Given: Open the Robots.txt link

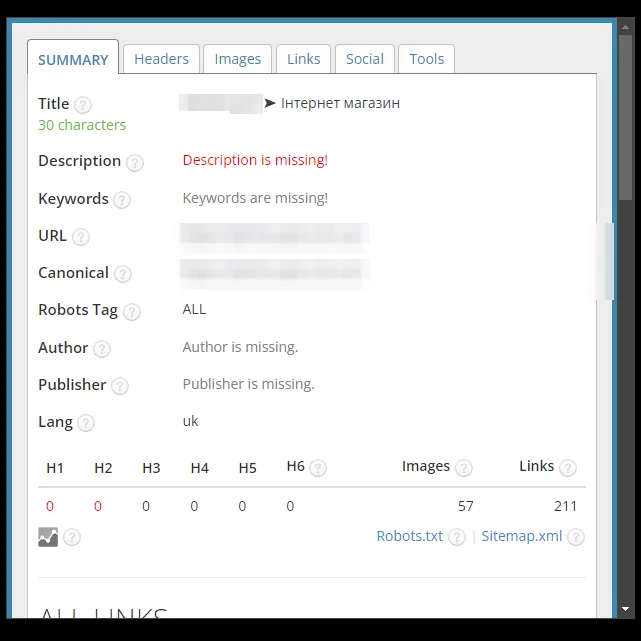Looking at the screenshot, I should click(410, 536).
